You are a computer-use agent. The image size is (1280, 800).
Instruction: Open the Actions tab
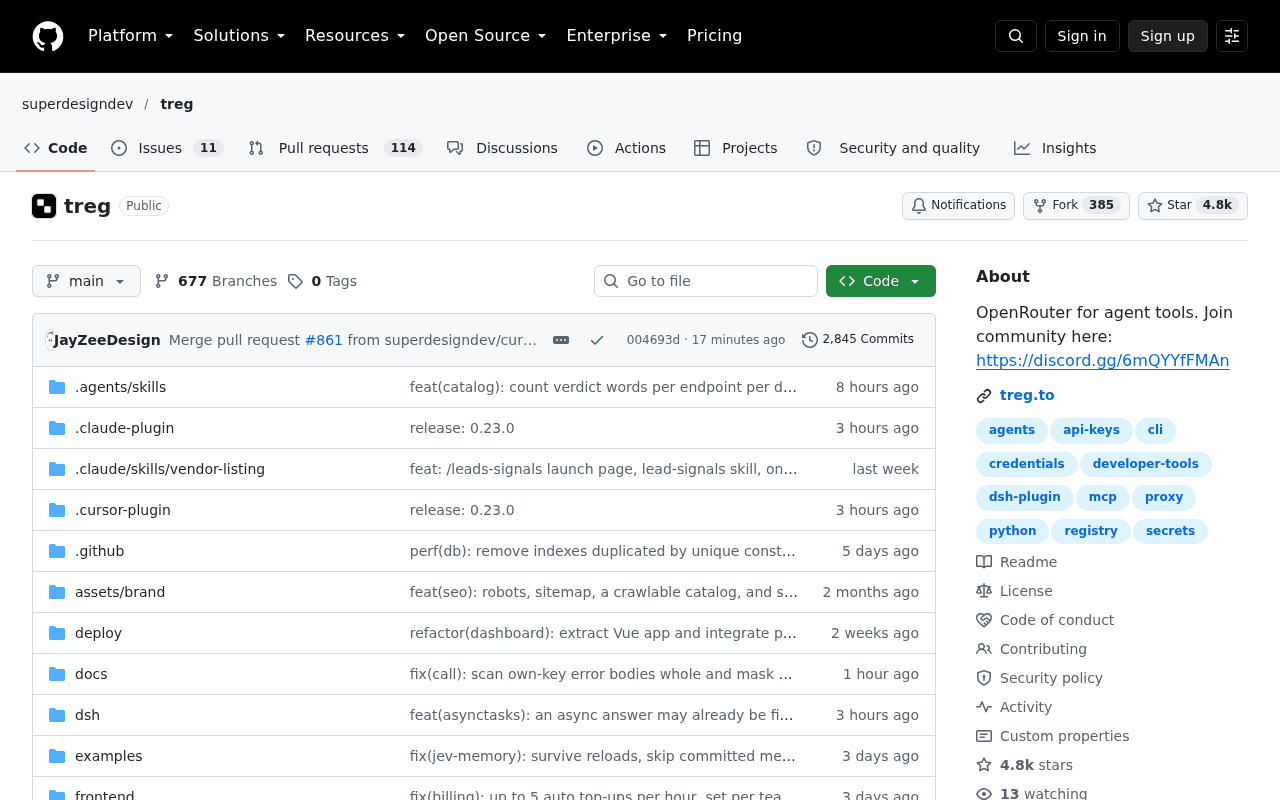(x=626, y=148)
